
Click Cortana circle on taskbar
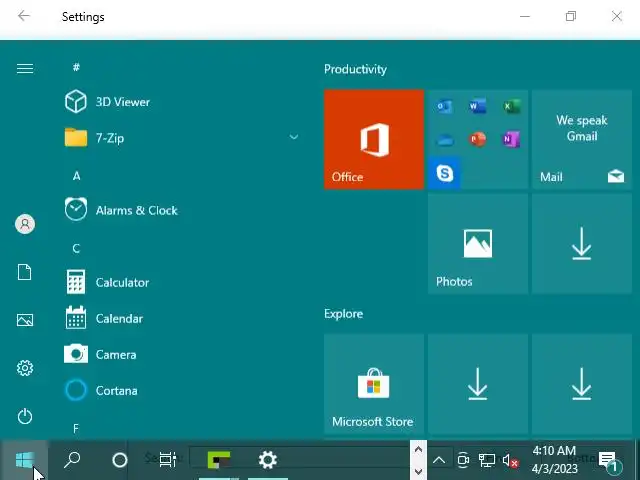point(120,460)
